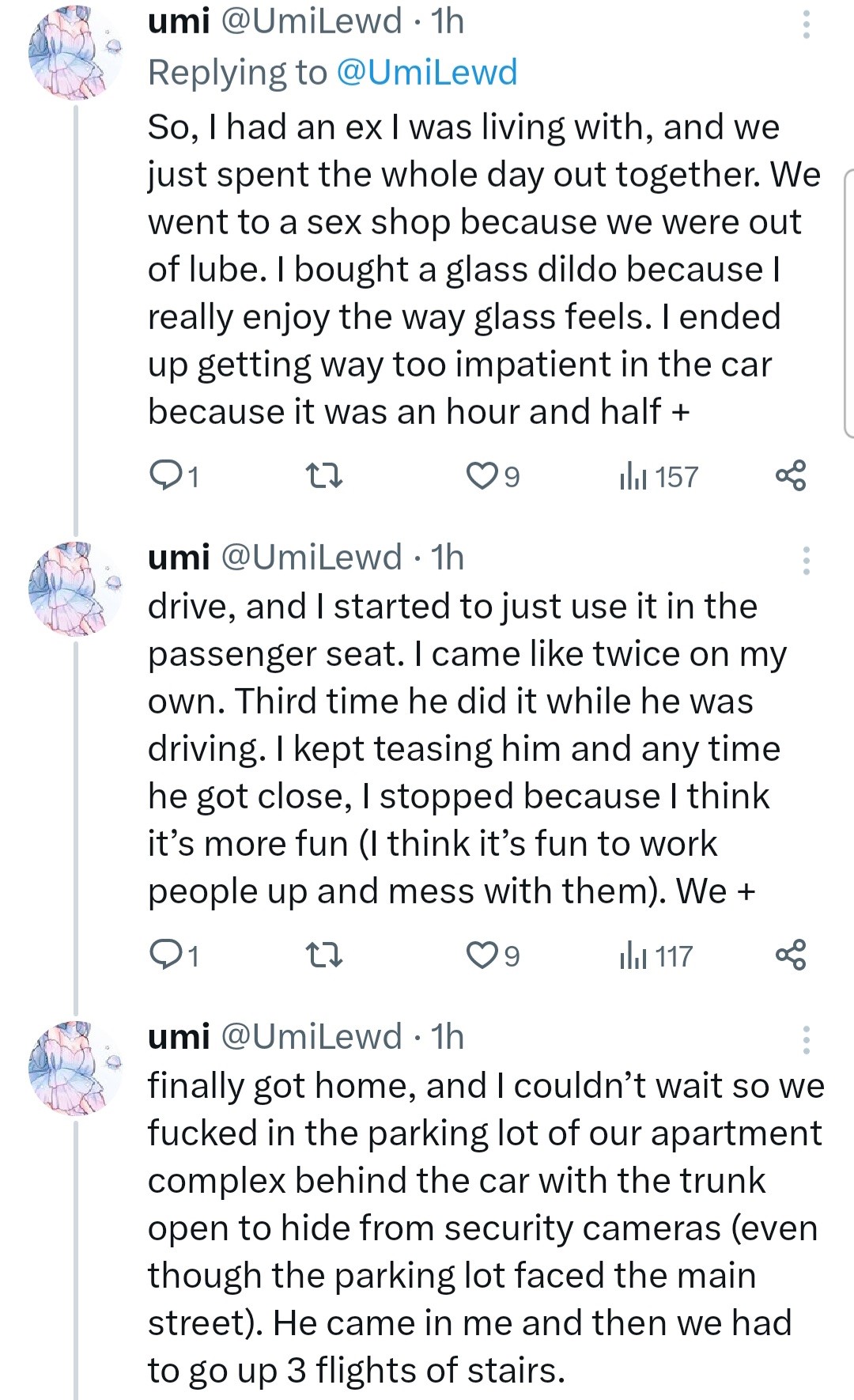The height and width of the screenshot is (1400, 854).
Task: Like the tweet with 117 views
Action: coord(481,955)
